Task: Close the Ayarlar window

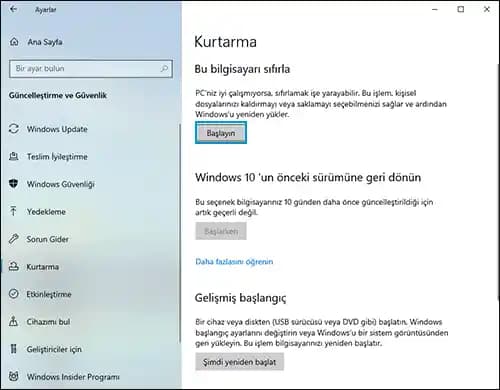Action: (x=487, y=9)
